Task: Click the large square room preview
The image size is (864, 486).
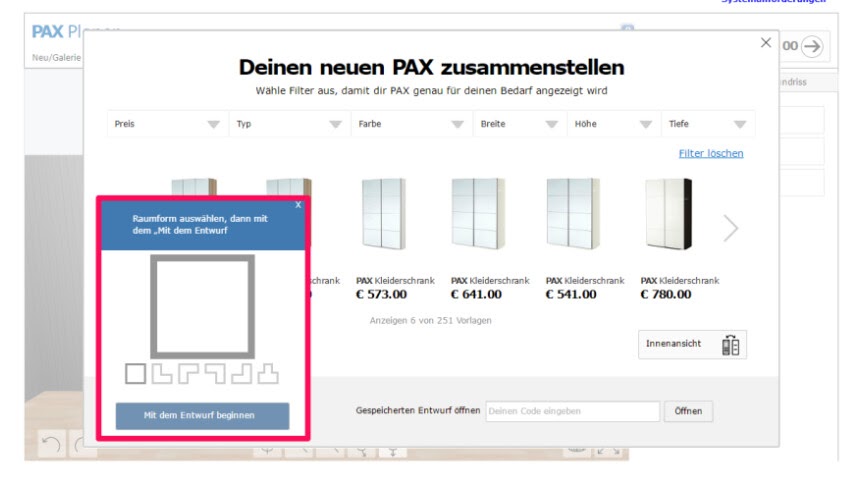Action: (x=202, y=306)
